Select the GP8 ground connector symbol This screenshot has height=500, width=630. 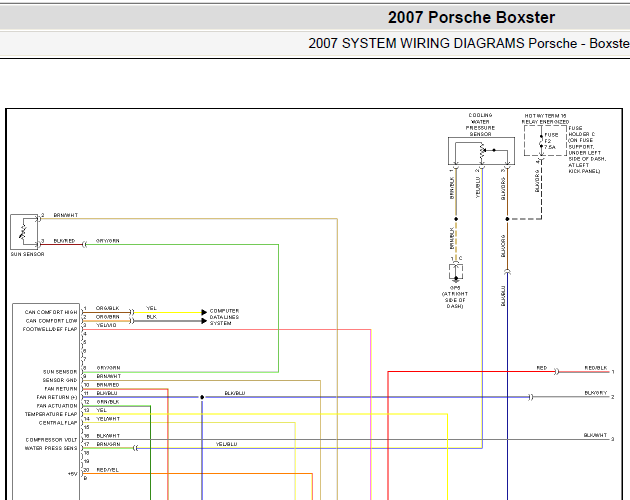click(456, 271)
